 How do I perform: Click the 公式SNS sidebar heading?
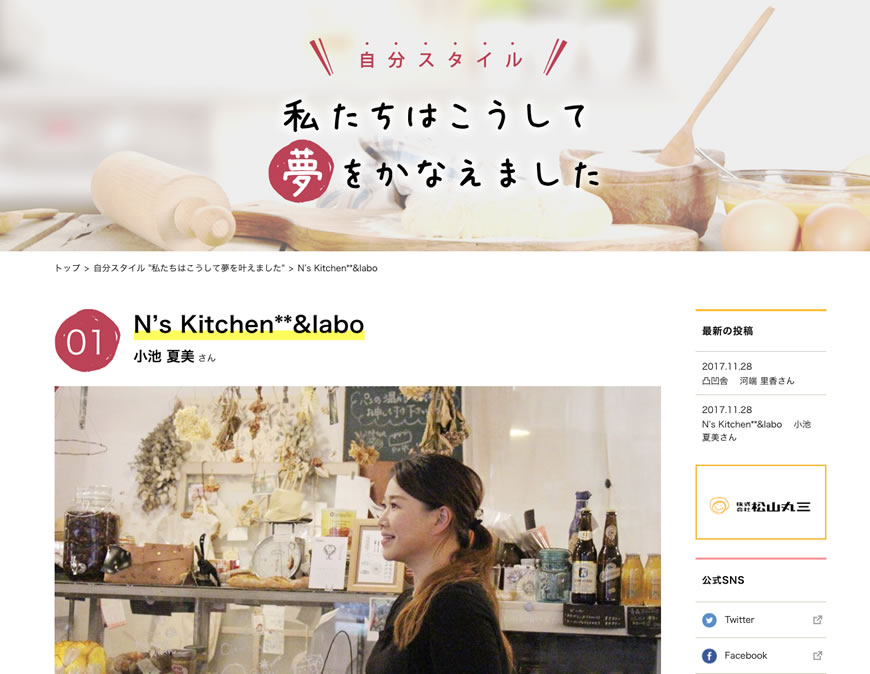723,580
